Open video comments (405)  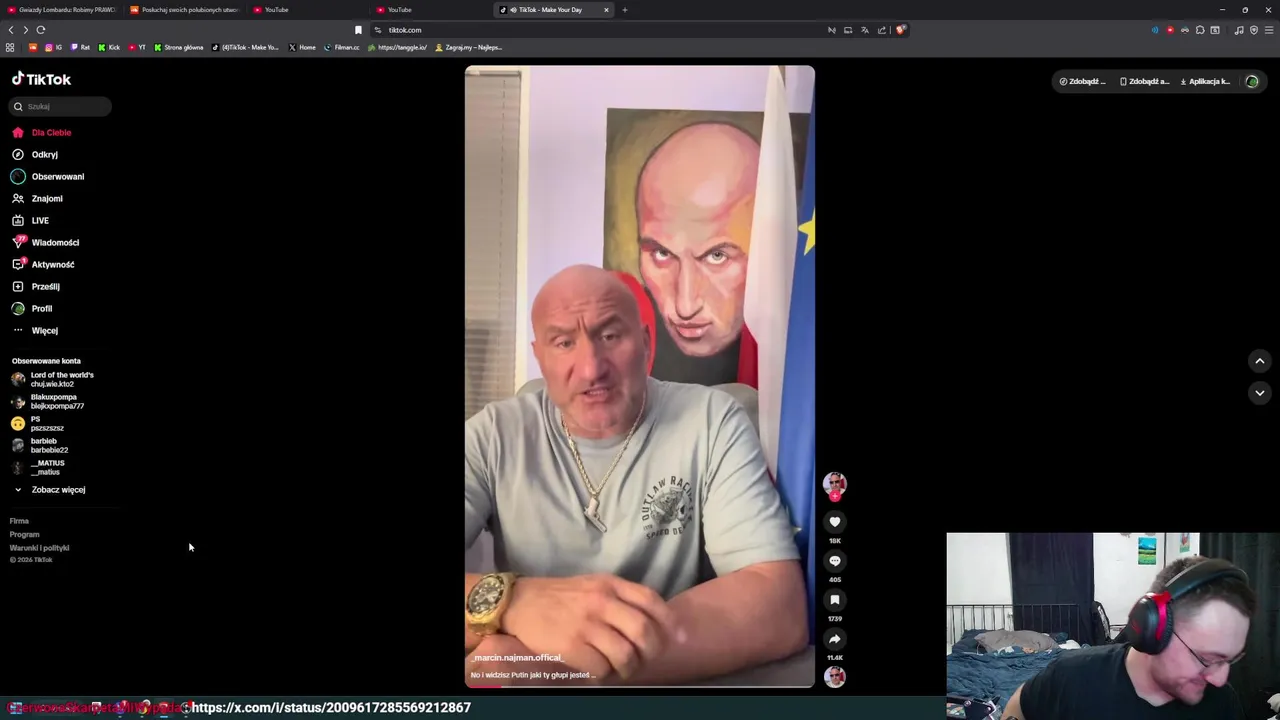[835, 561]
